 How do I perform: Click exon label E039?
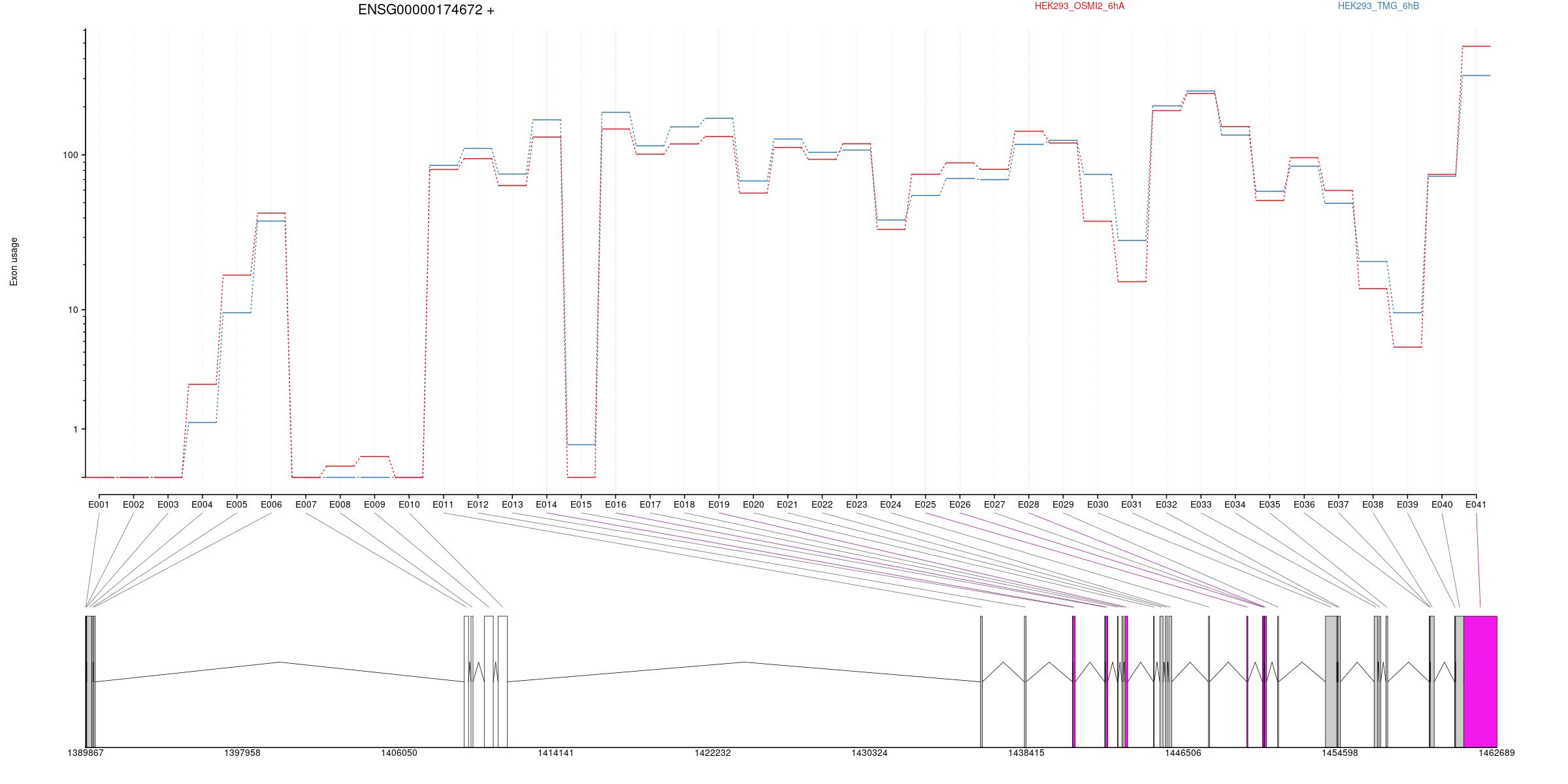click(x=1407, y=504)
